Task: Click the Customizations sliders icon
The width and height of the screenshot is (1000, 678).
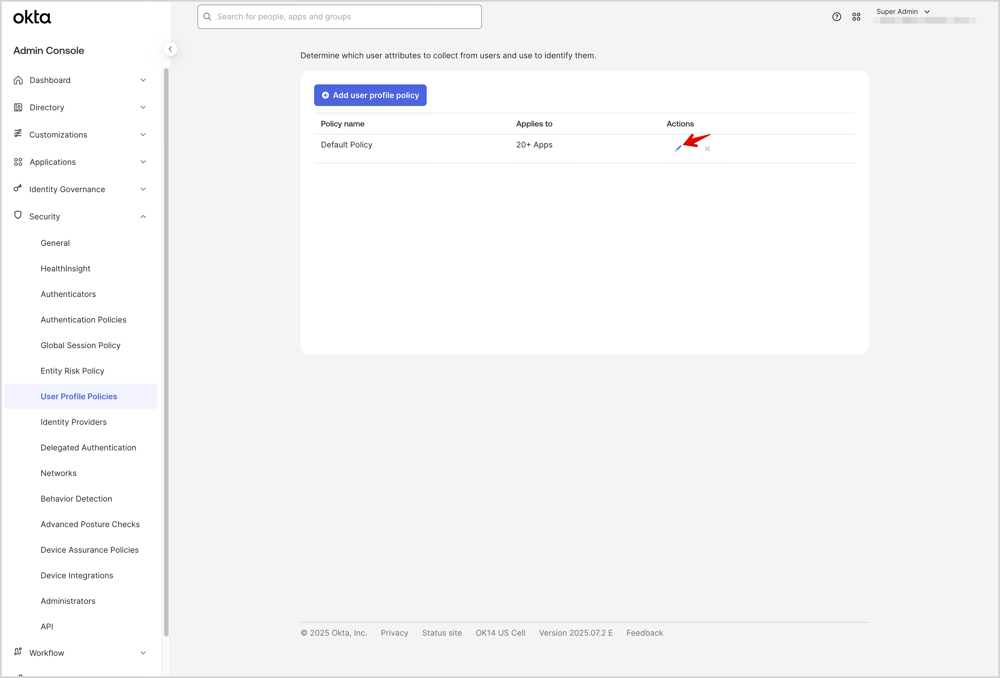Action: [x=18, y=134]
